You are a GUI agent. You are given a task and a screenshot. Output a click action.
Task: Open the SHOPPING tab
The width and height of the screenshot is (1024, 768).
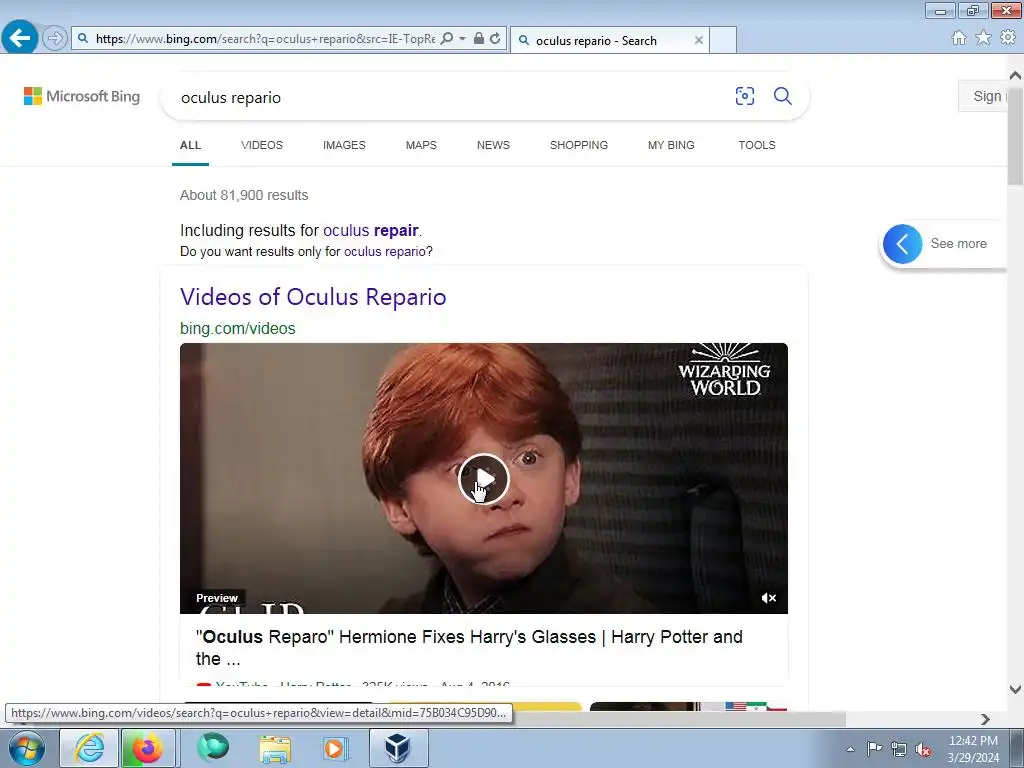point(579,145)
